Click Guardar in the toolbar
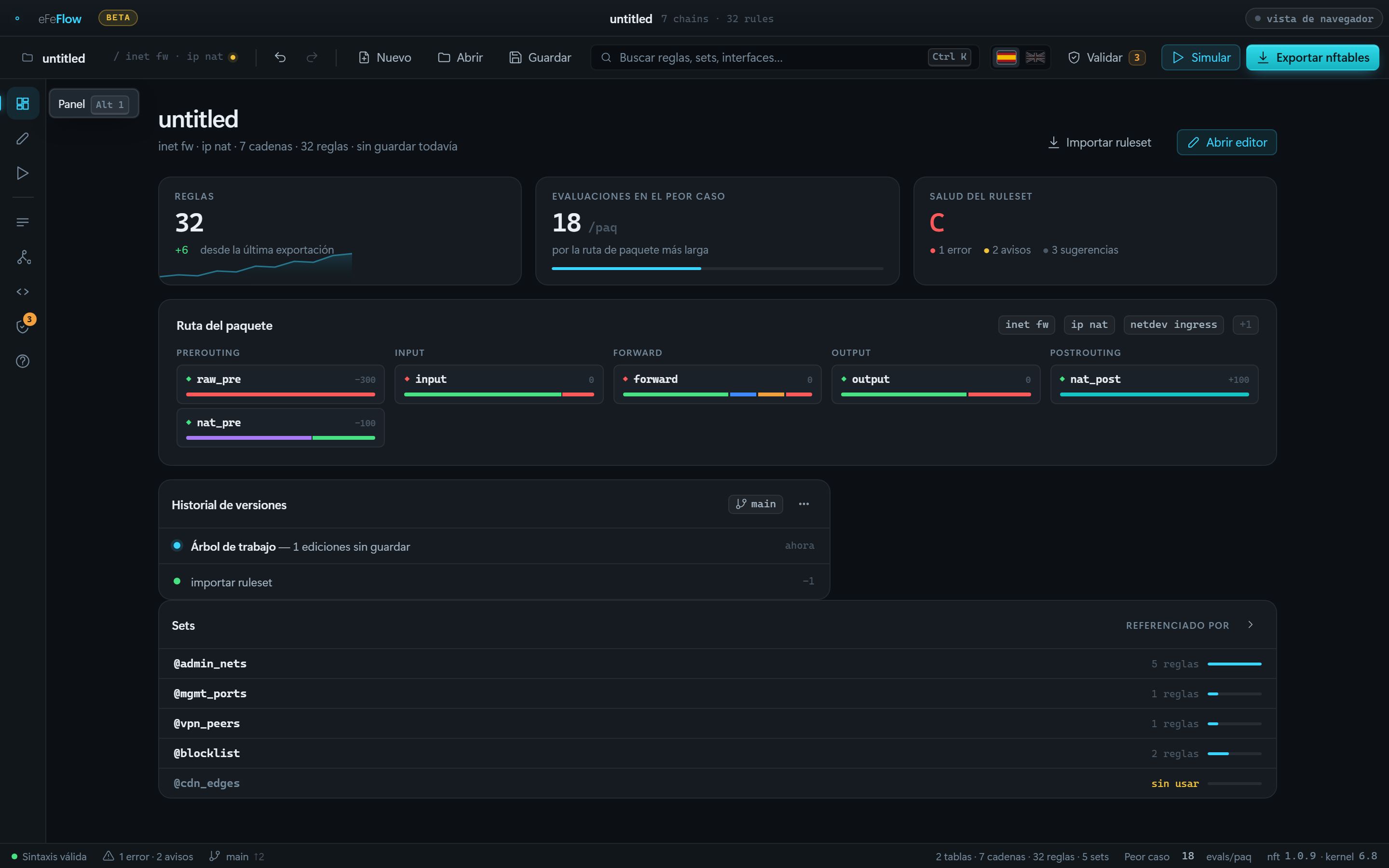1389x868 pixels. pos(540,57)
